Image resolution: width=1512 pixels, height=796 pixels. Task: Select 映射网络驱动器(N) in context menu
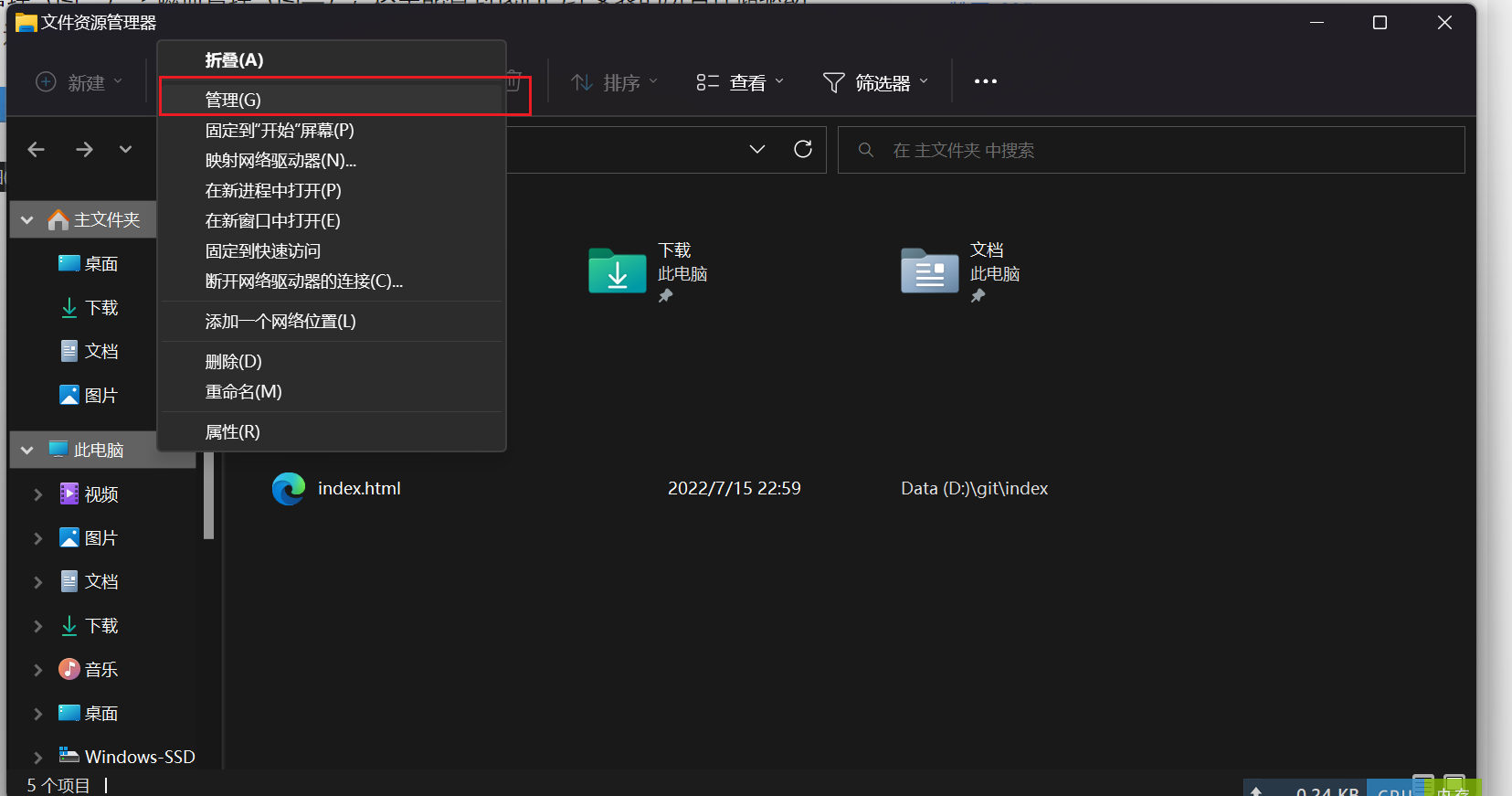point(280,161)
